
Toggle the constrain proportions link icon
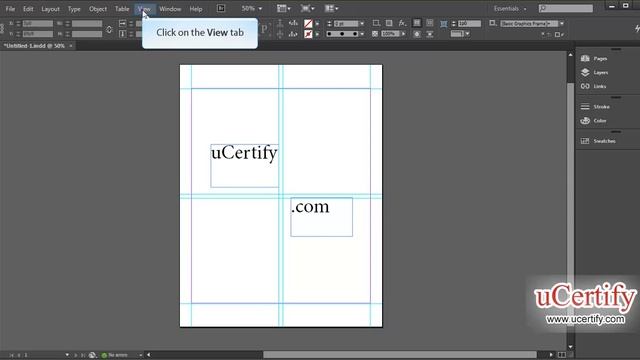tap(109, 29)
